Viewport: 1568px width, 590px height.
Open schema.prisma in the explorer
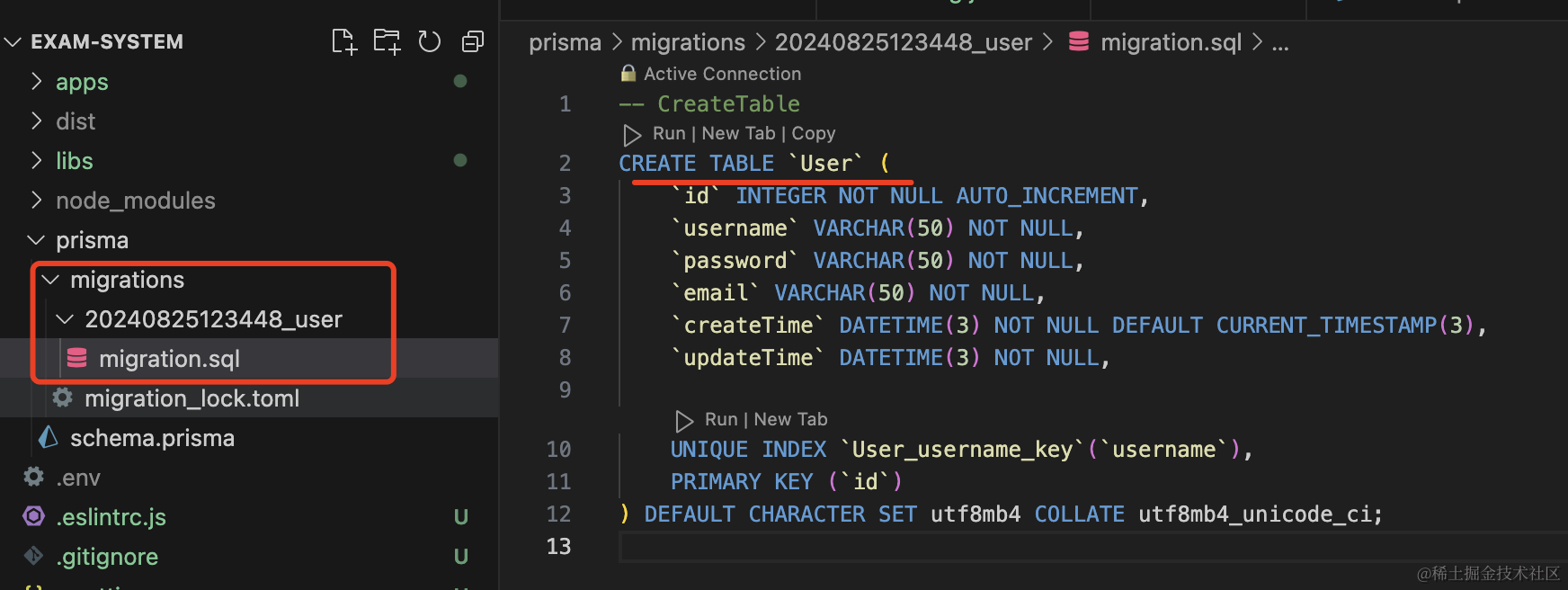coord(152,438)
